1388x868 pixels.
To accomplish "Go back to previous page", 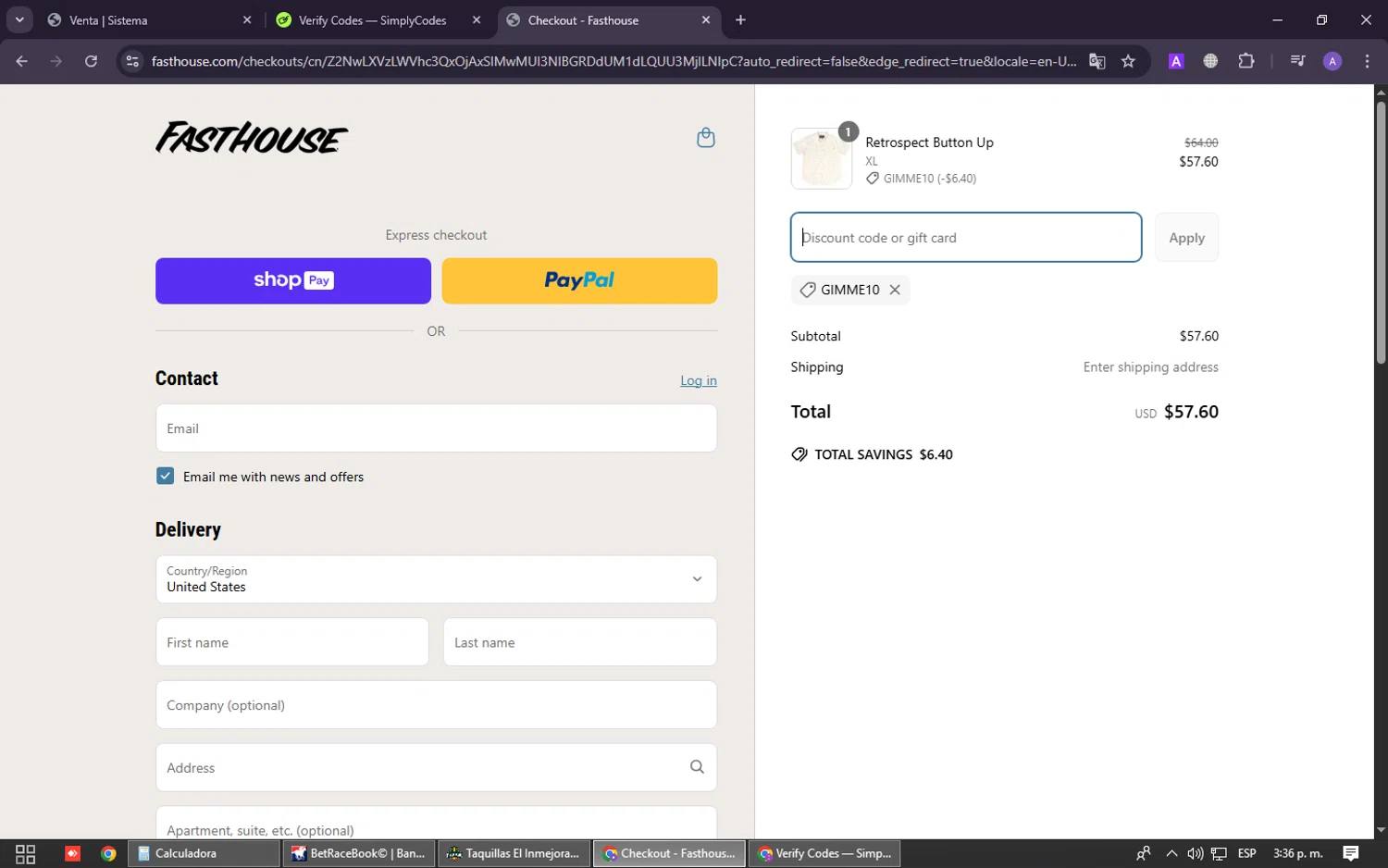I will pos(22,61).
